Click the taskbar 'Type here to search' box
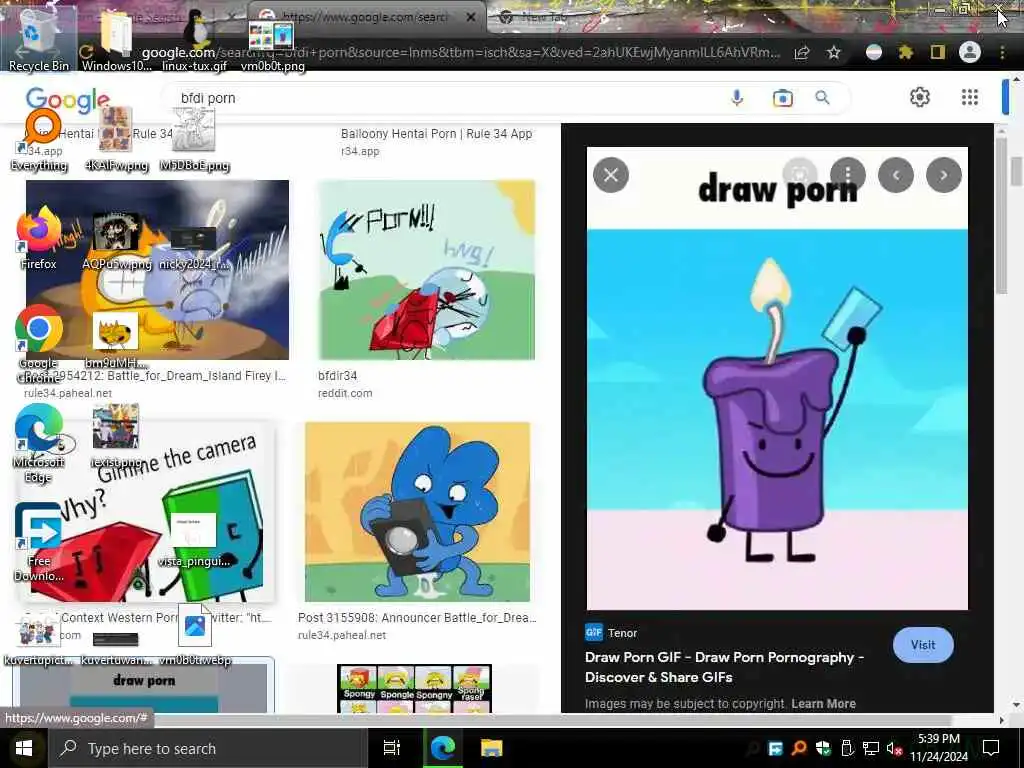Image resolution: width=1024 pixels, height=768 pixels. [x=208, y=748]
